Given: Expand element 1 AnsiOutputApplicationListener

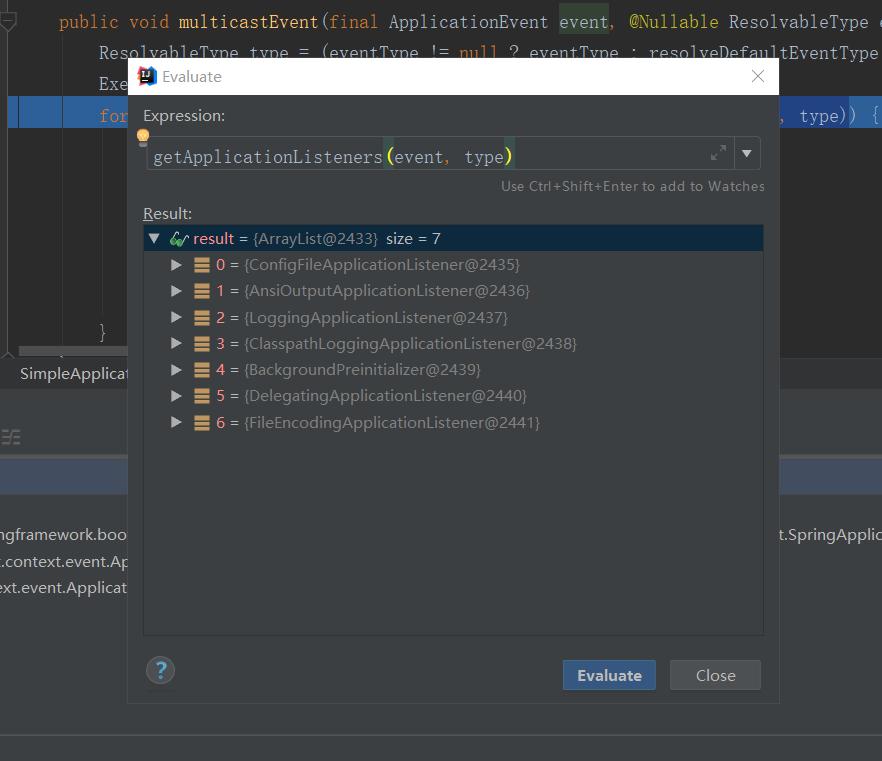Looking at the screenshot, I should pyautogui.click(x=176, y=291).
